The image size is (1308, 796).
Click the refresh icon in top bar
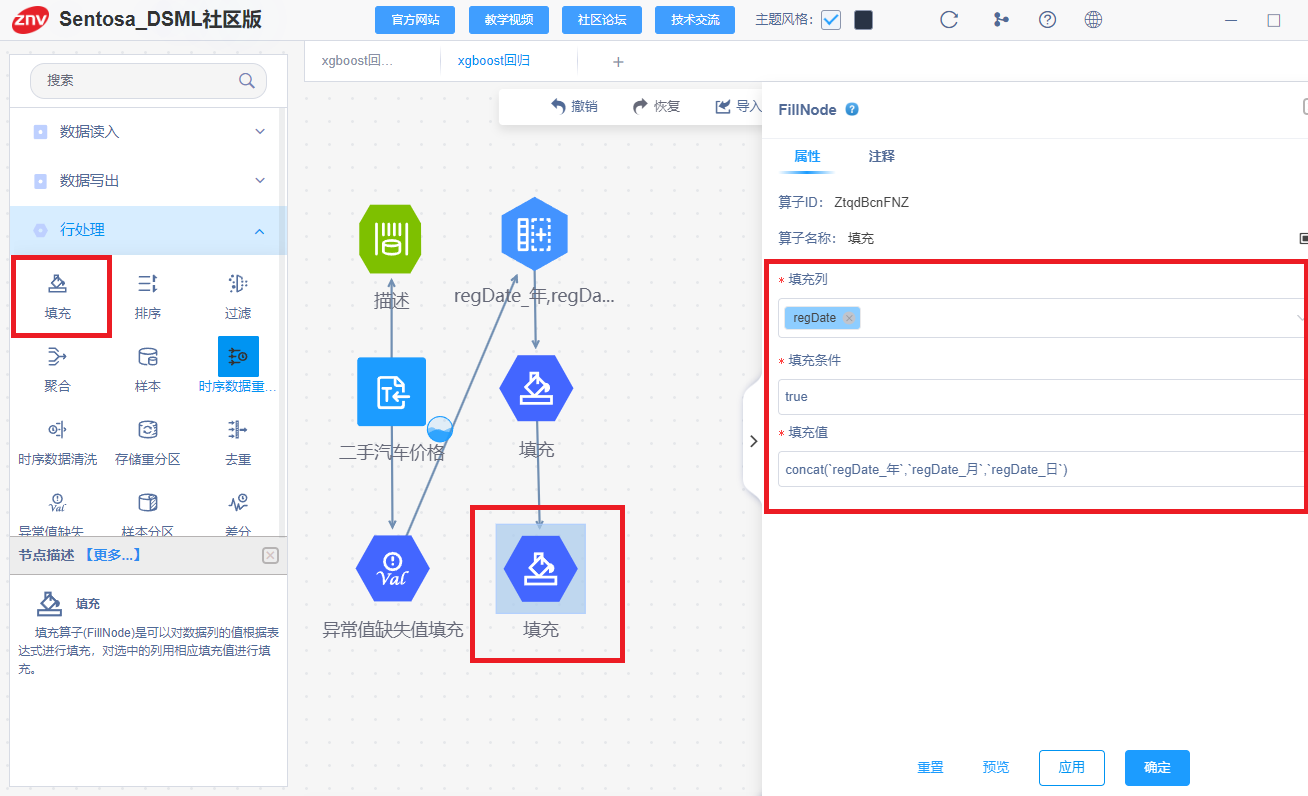[950, 20]
